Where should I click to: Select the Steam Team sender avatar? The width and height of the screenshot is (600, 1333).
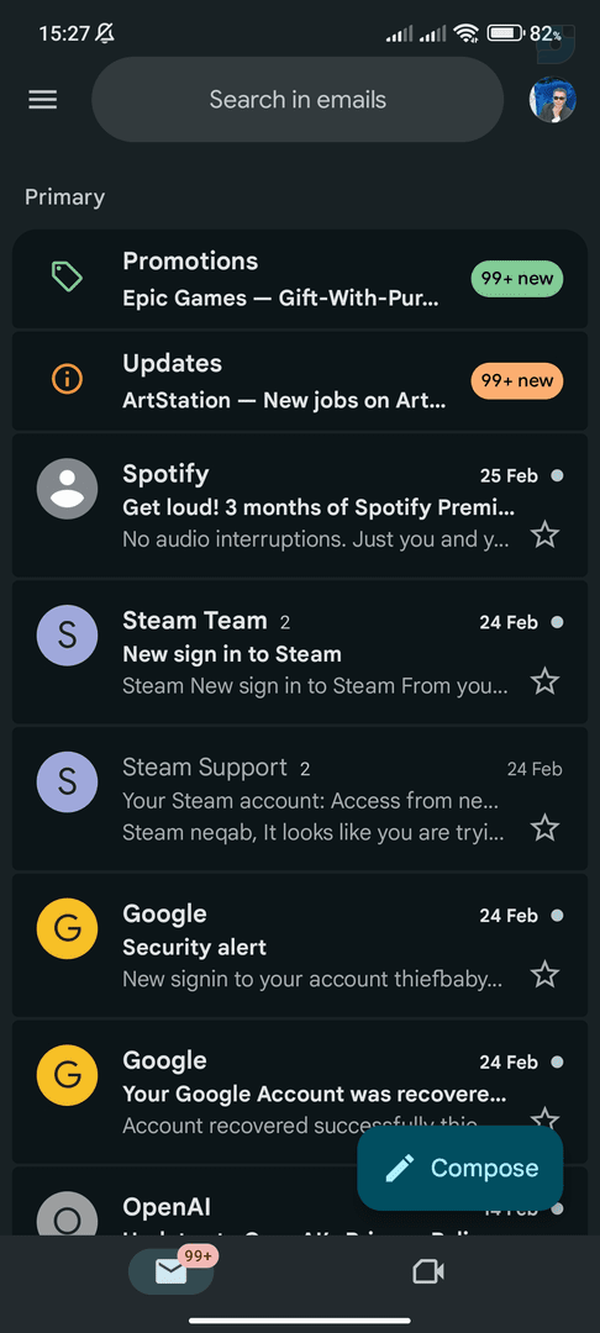pos(67,636)
